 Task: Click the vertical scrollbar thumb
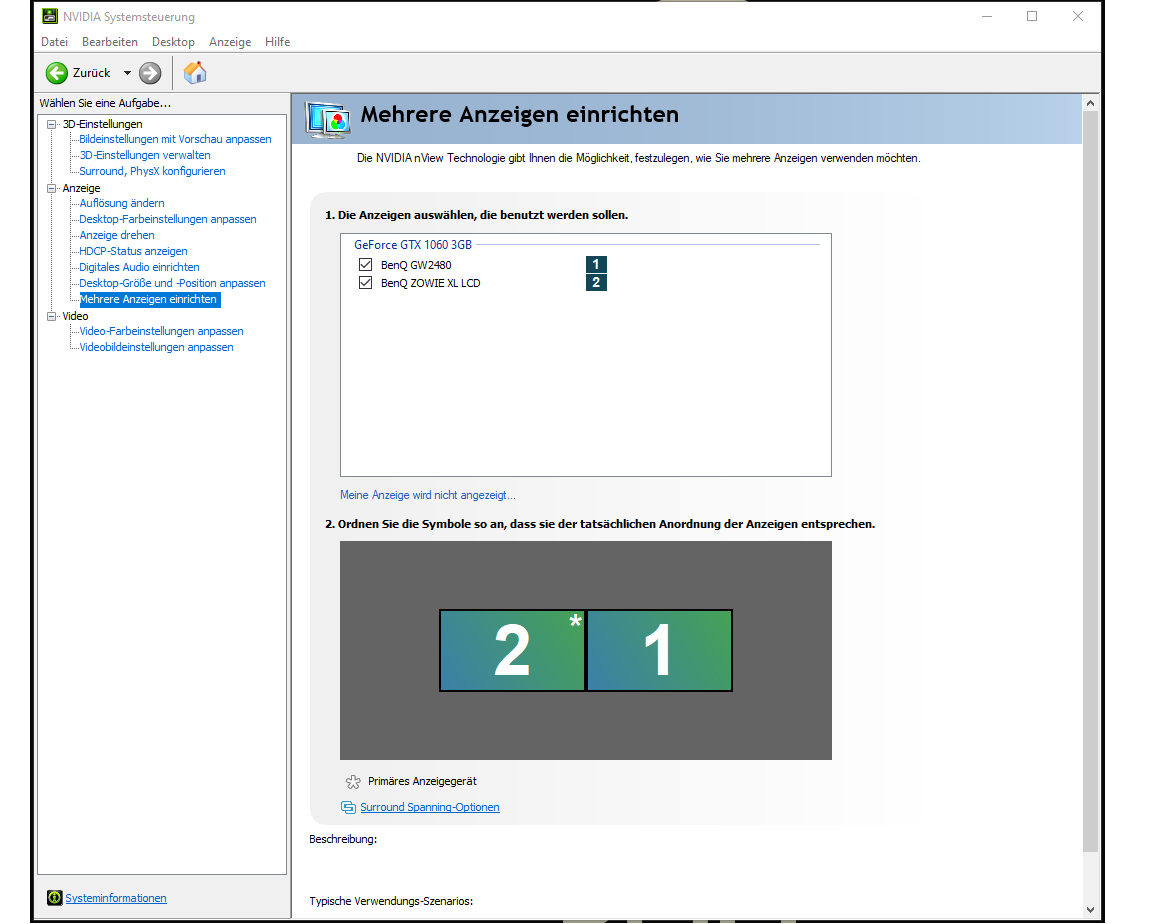1090,482
